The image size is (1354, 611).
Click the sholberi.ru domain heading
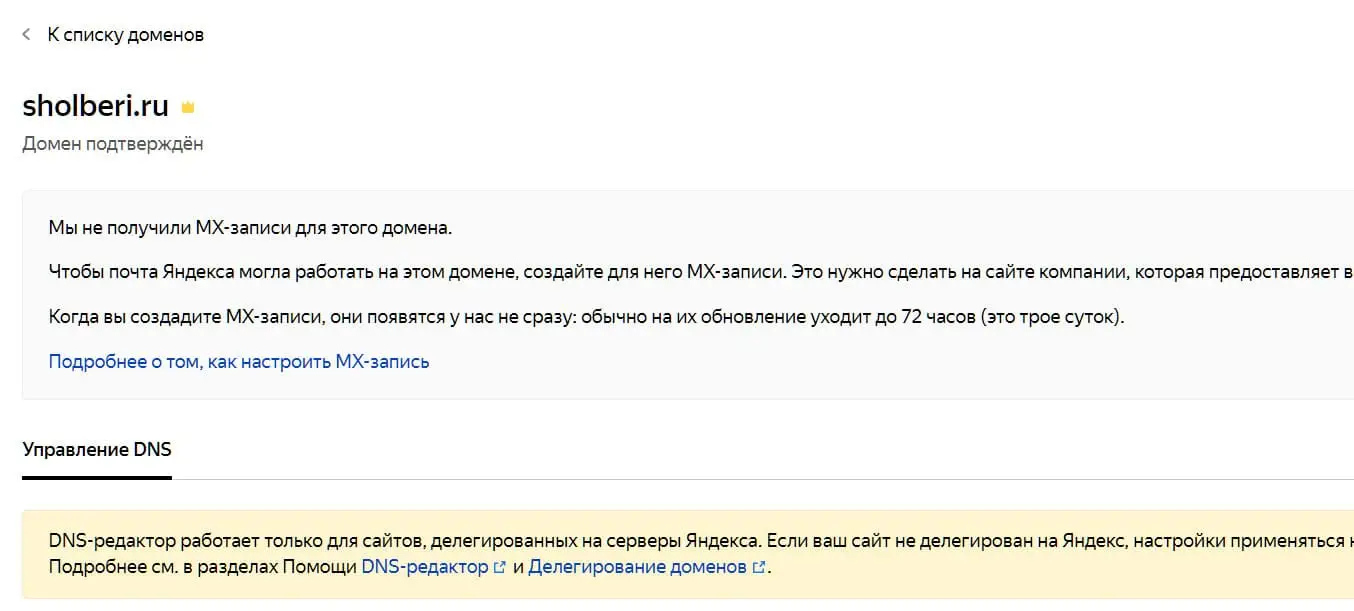(x=95, y=107)
